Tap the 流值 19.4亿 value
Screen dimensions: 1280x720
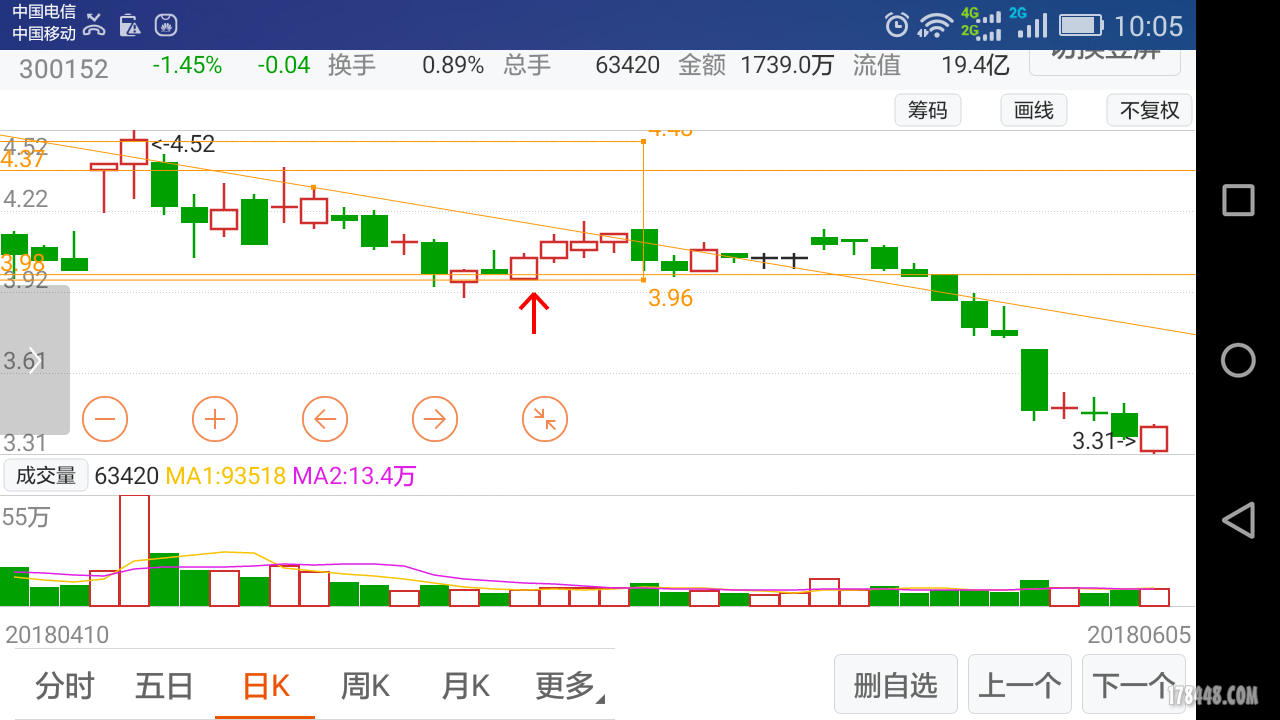[975, 66]
